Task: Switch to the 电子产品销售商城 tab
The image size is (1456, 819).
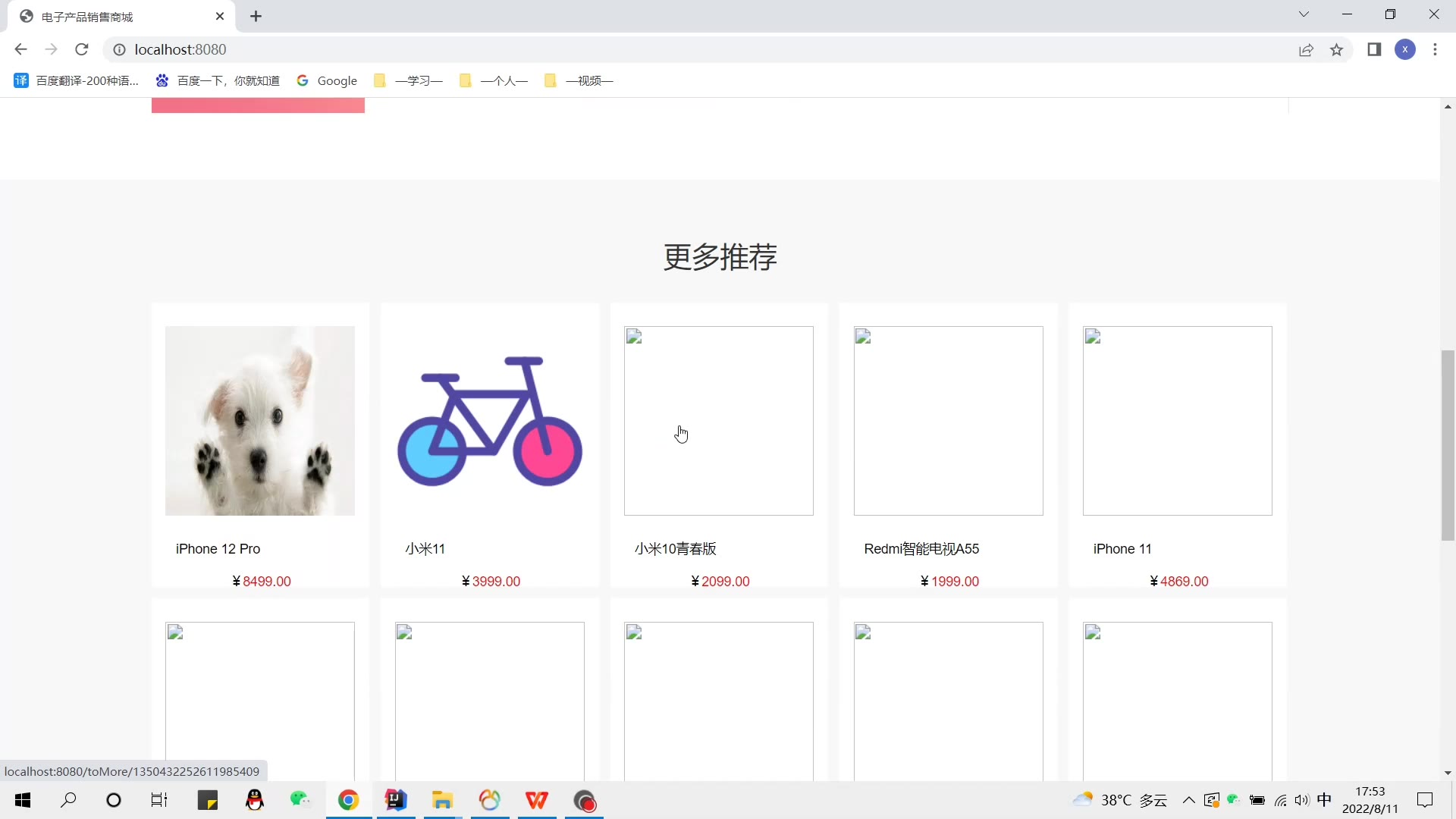Action: tap(121, 17)
